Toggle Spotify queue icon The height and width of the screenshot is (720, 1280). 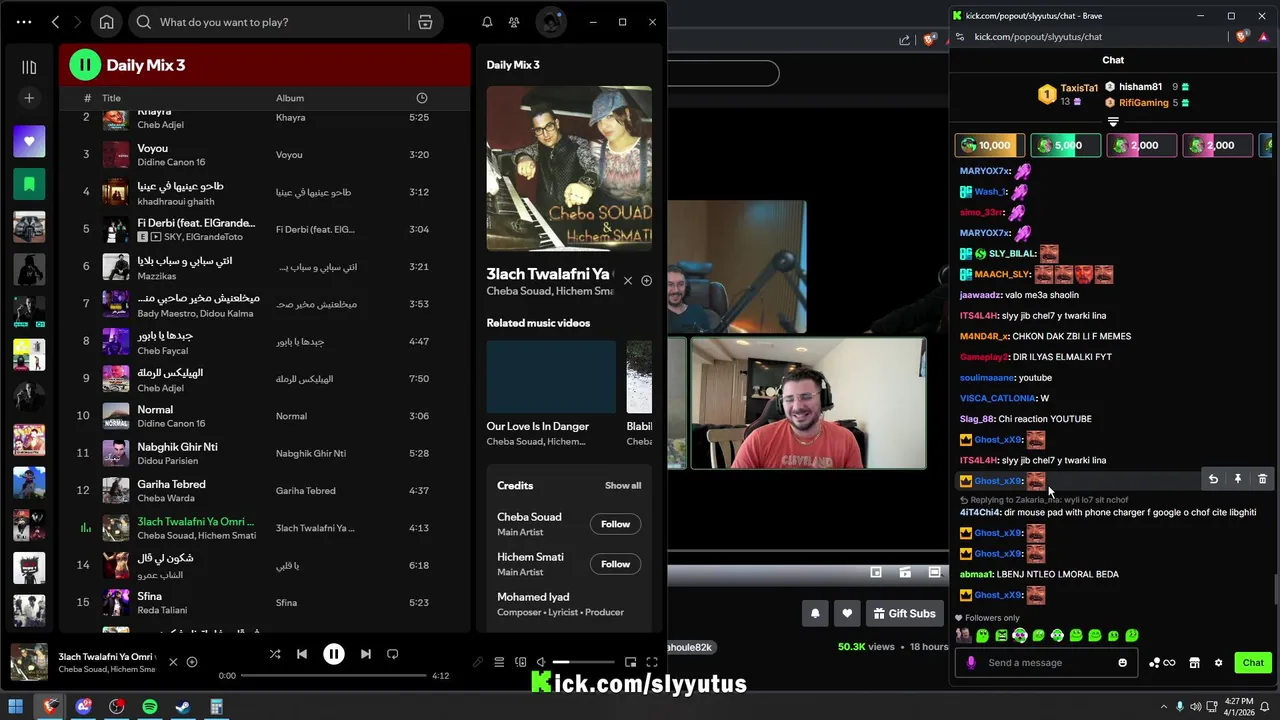pos(499,662)
